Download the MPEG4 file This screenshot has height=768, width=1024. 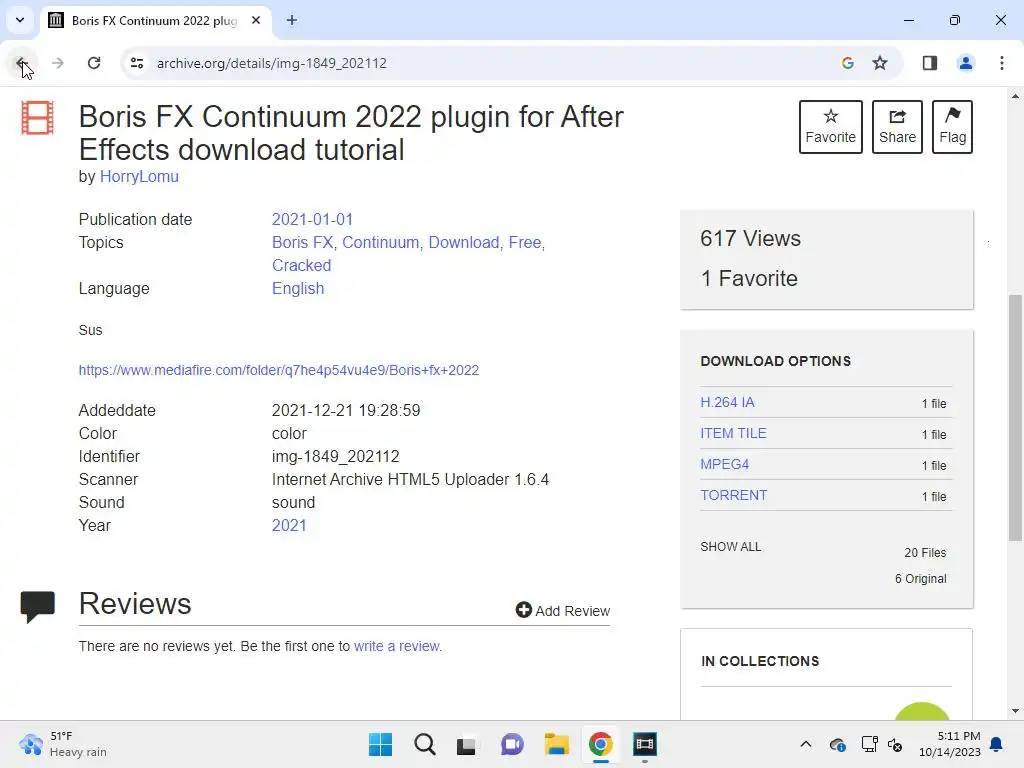(724, 464)
